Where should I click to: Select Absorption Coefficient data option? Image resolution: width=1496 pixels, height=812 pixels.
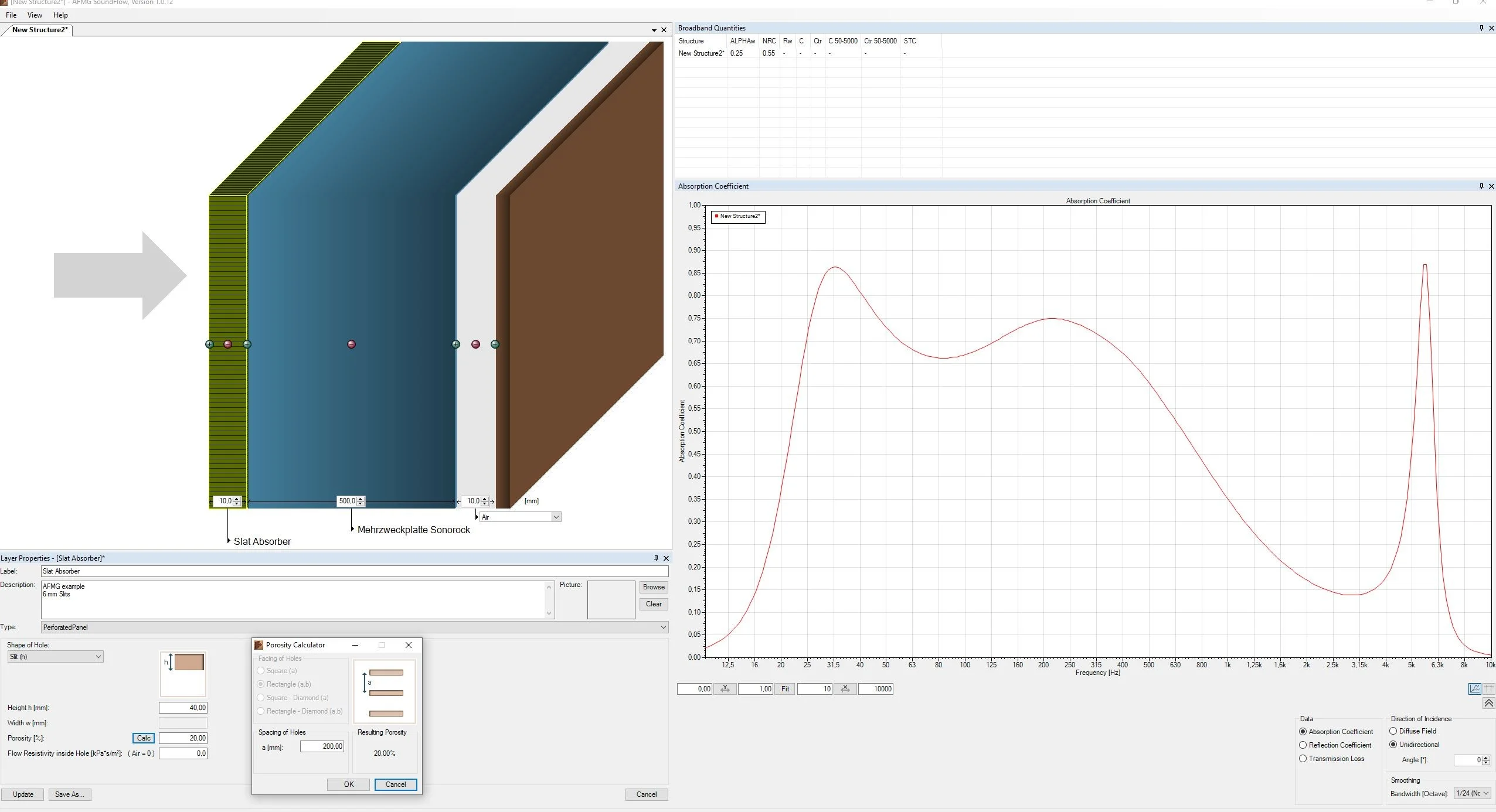(x=1336, y=732)
